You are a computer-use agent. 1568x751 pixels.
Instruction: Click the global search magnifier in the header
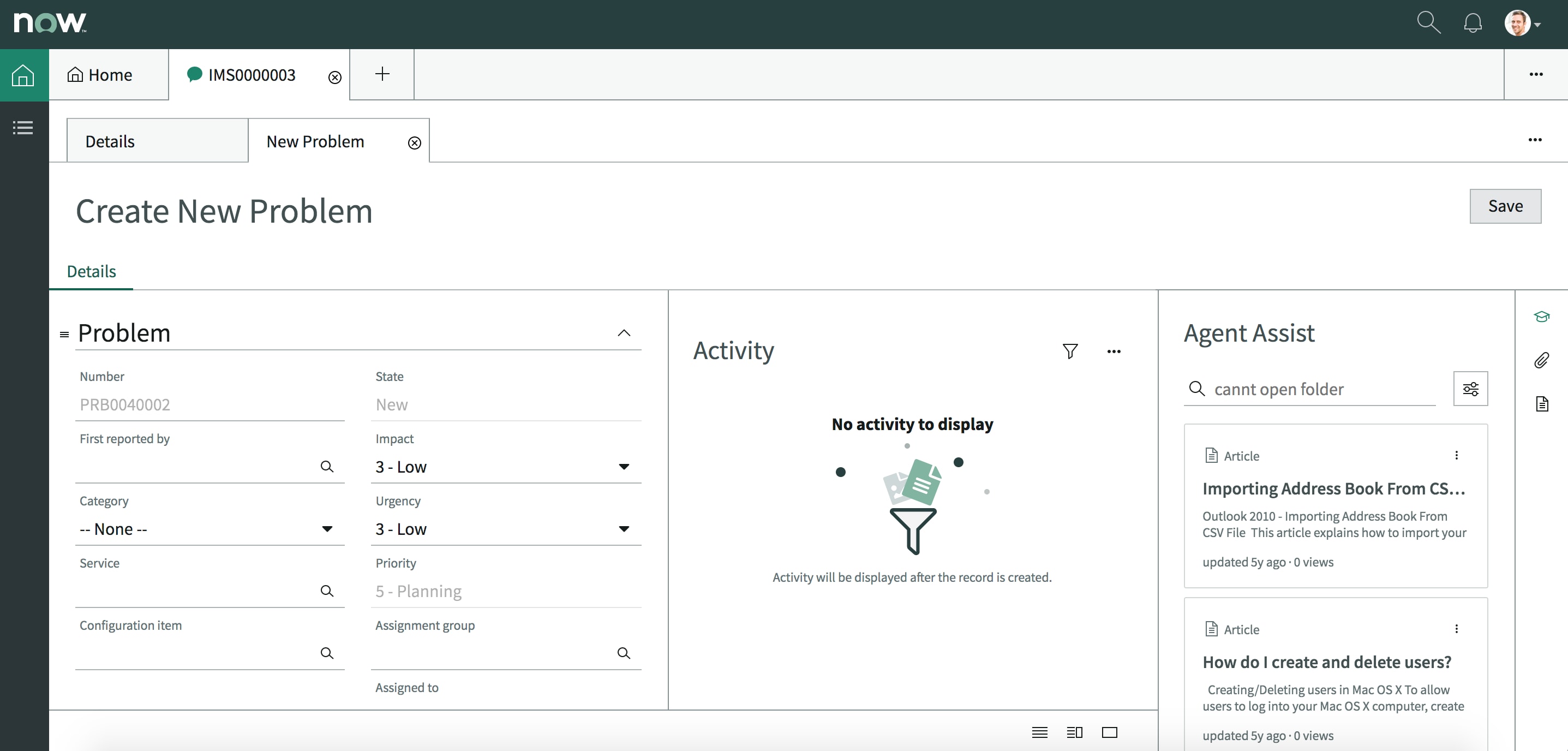pos(1429,22)
